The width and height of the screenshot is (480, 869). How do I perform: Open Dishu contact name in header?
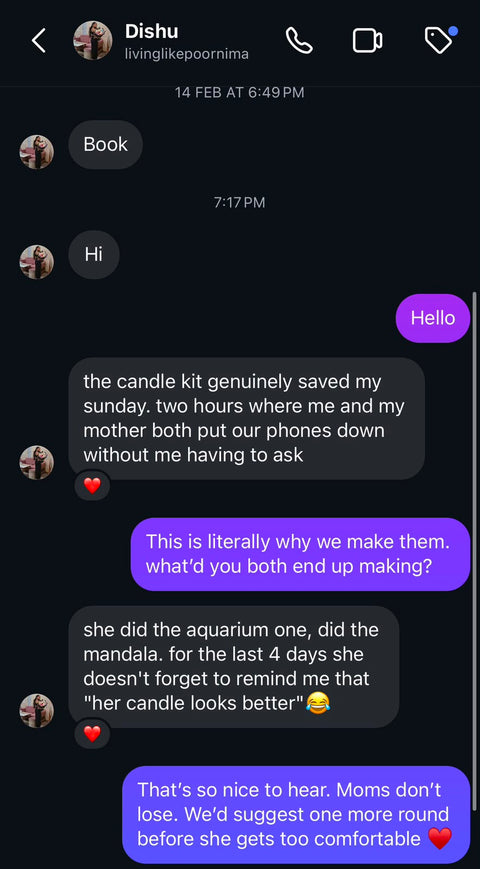click(x=151, y=31)
